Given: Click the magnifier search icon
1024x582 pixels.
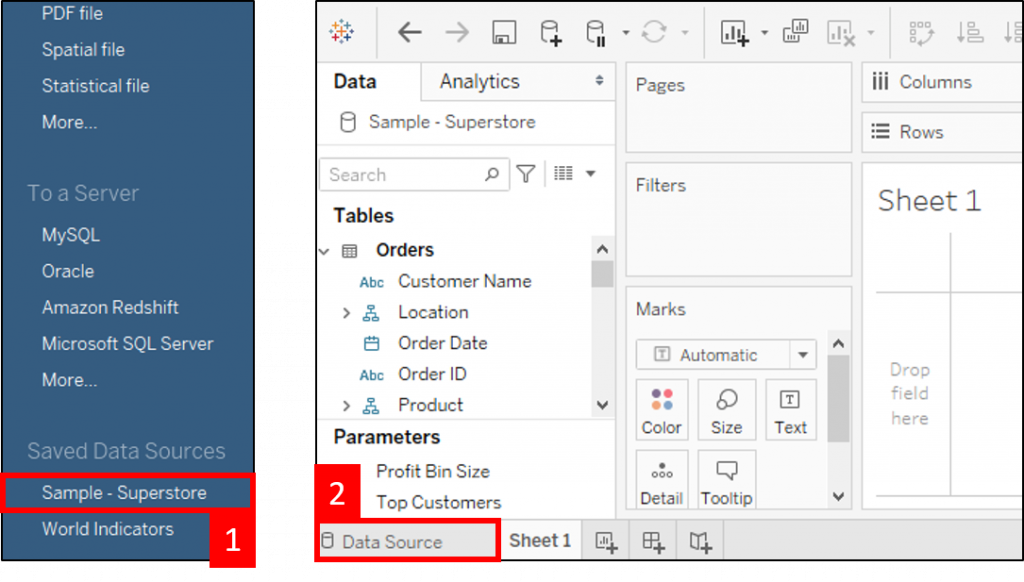Looking at the screenshot, I should (492, 174).
